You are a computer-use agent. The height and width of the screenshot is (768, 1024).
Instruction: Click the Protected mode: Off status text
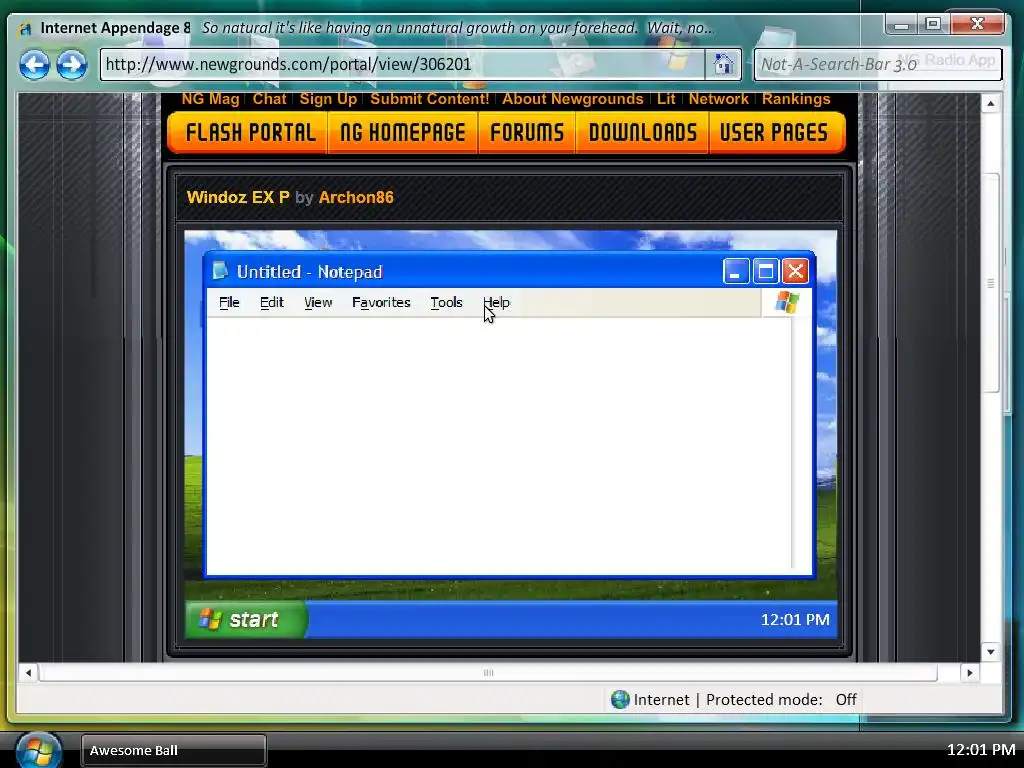click(781, 700)
